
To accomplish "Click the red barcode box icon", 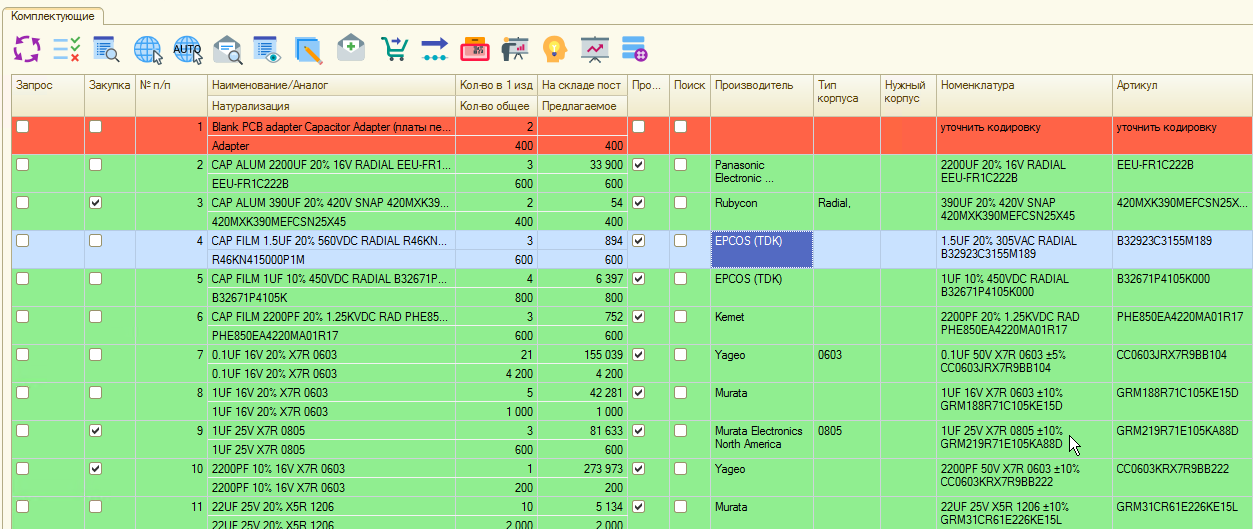I will [474, 48].
